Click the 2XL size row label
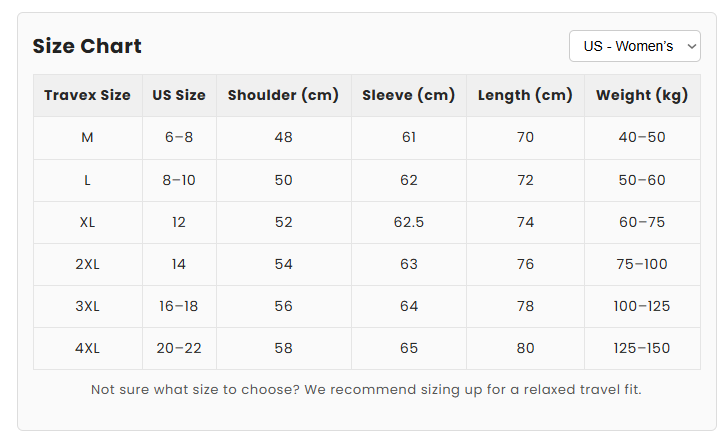The width and height of the screenshot is (723, 442). click(x=87, y=264)
